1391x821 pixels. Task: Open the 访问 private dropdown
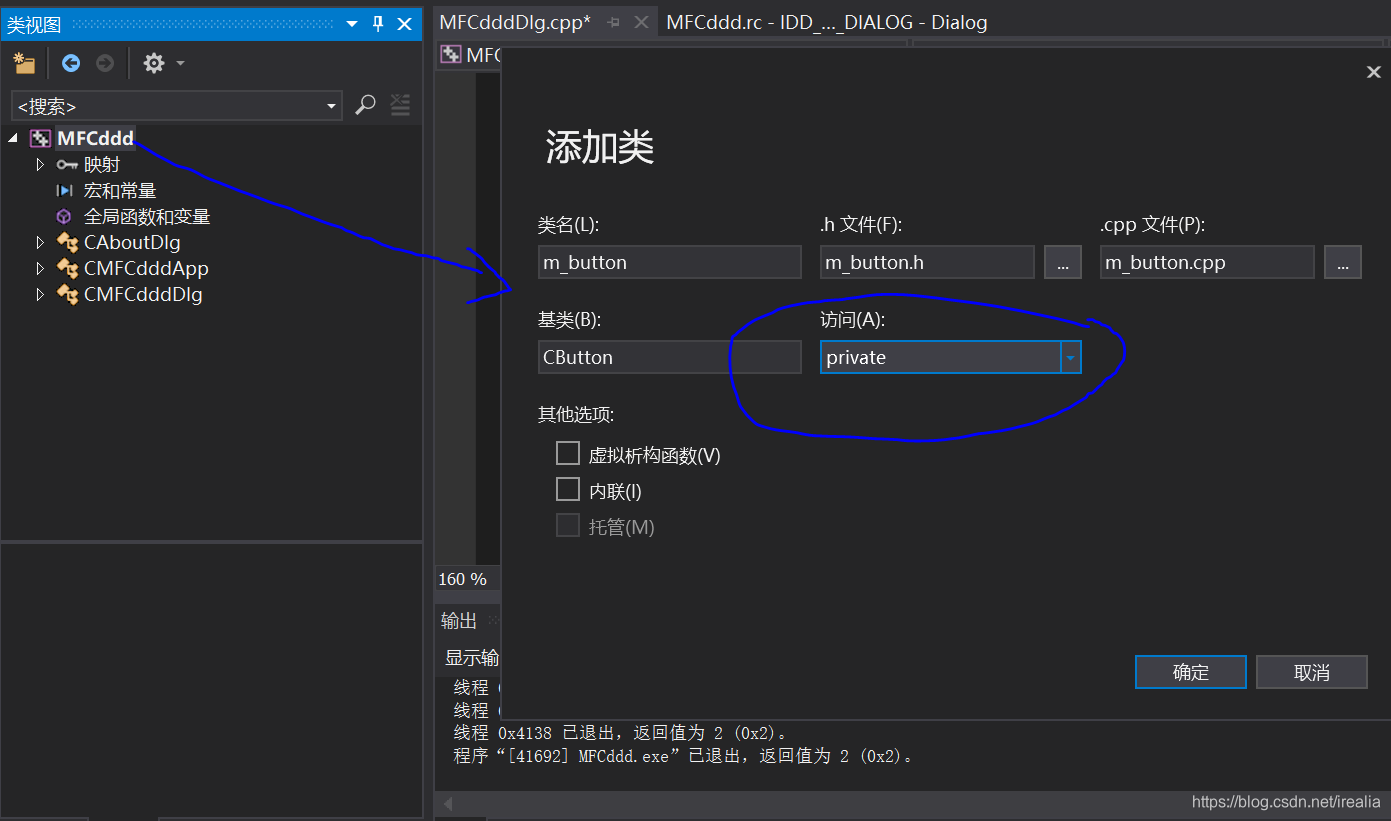(x=1070, y=357)
